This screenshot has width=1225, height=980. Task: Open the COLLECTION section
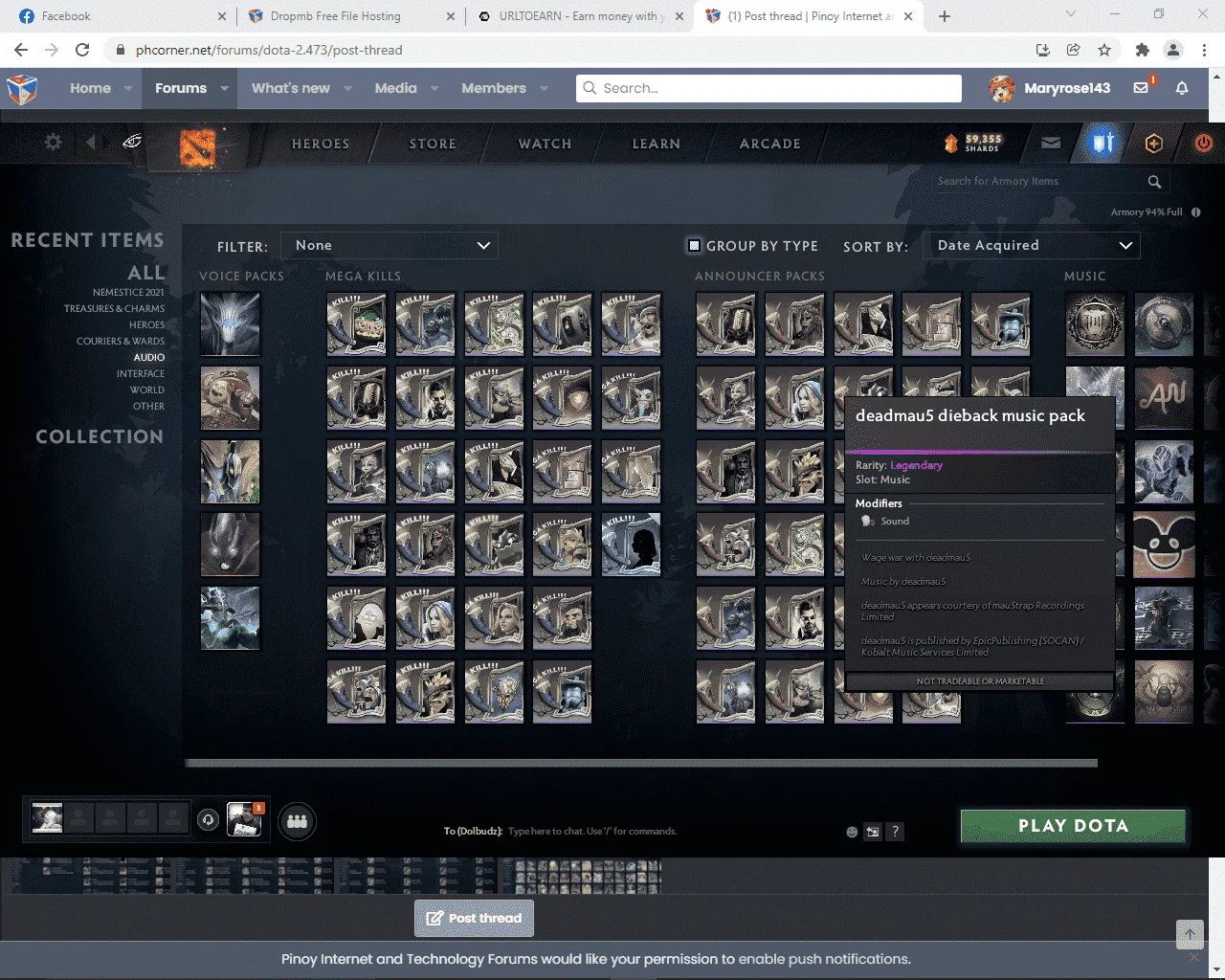coord(100,436)
